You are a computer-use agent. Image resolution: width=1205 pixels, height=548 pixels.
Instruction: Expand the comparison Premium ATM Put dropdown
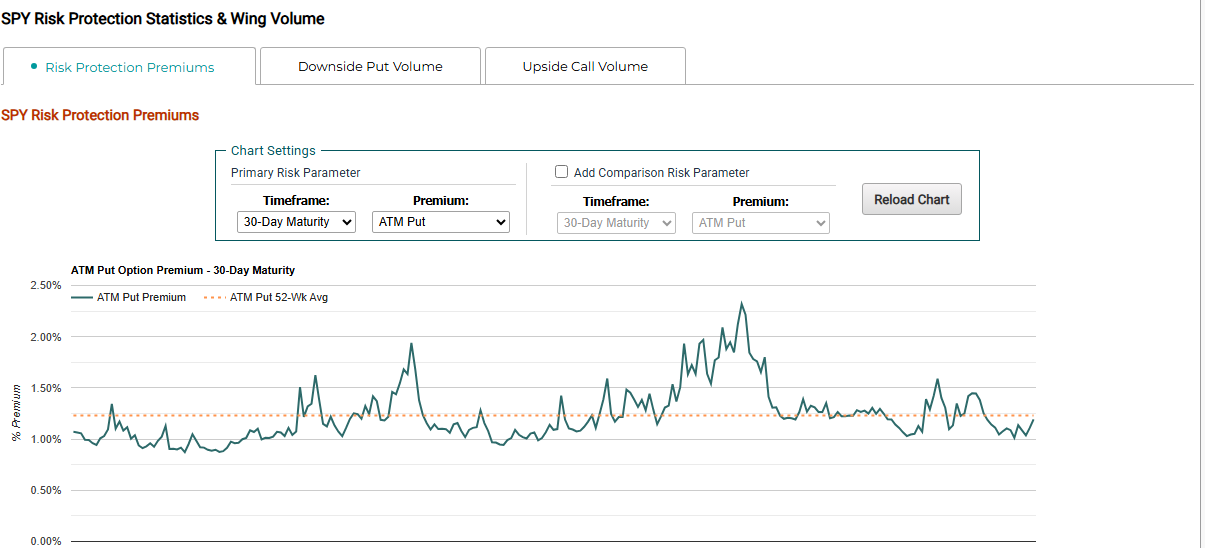761,223
